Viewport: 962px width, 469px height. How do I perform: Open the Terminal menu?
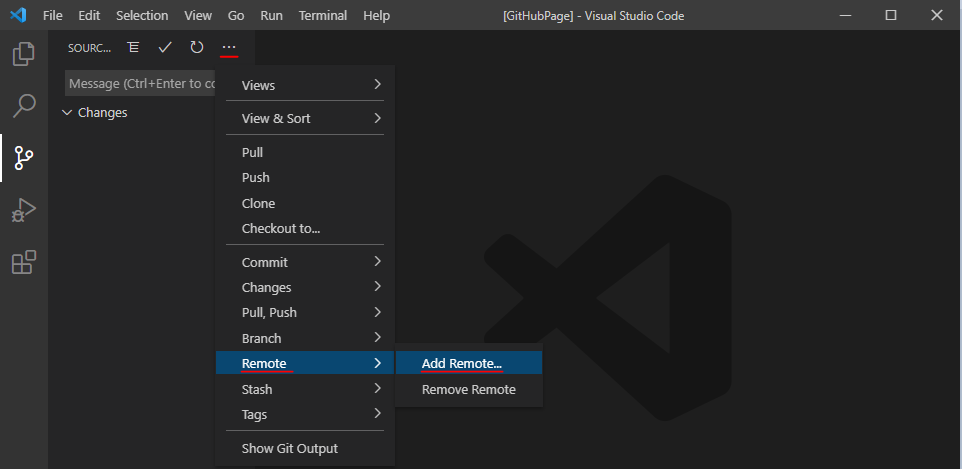tap(323, 15)
